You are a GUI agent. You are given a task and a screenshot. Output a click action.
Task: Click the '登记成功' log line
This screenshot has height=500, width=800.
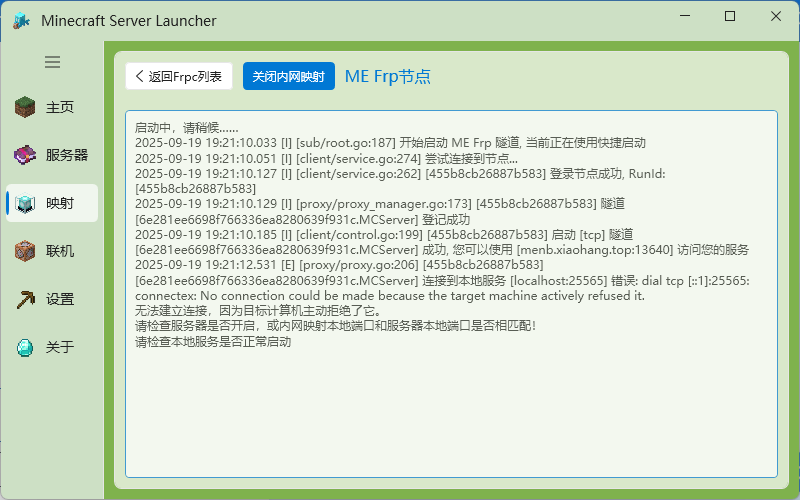click(380, 212)
